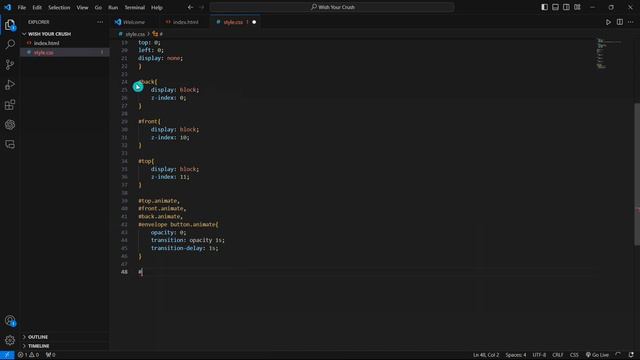Click the Run file play icon
The image size is (640, 360).
(608, 22)
